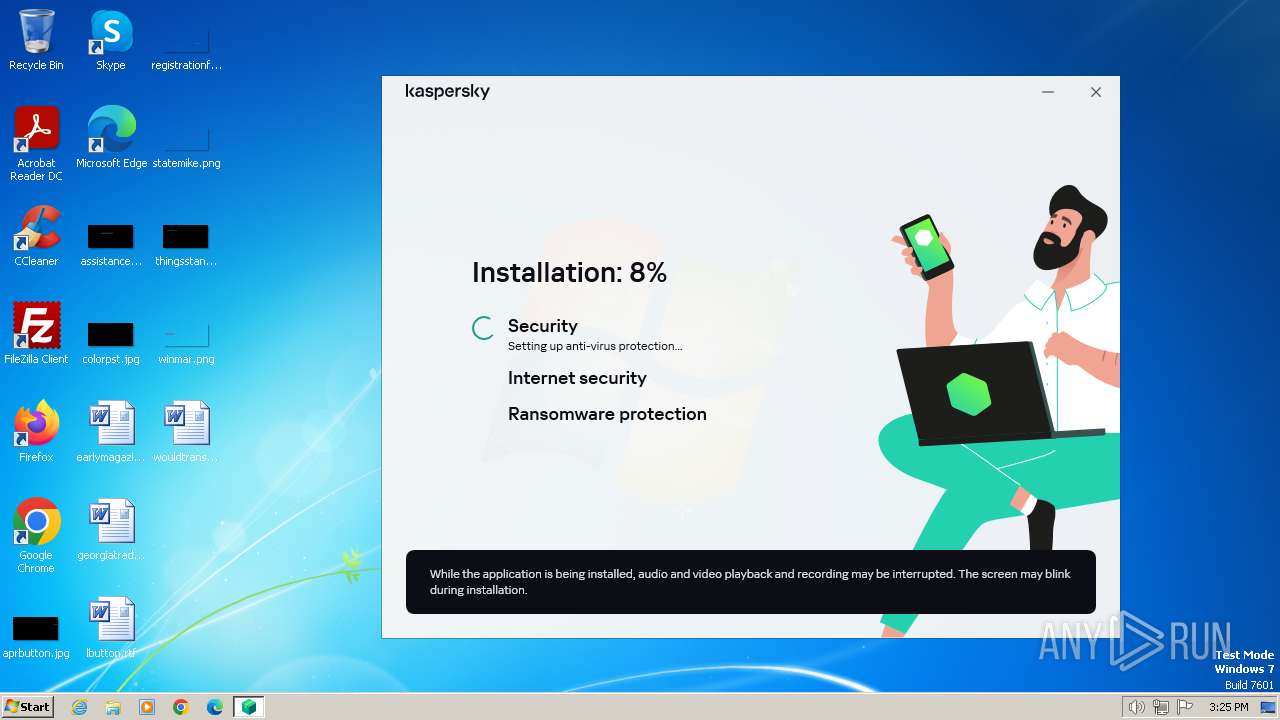Image resolution: width=1280 pixels, height=720 pixels.
Task: Open Internet Explorer from taskbar
Action: click(79, 707)
